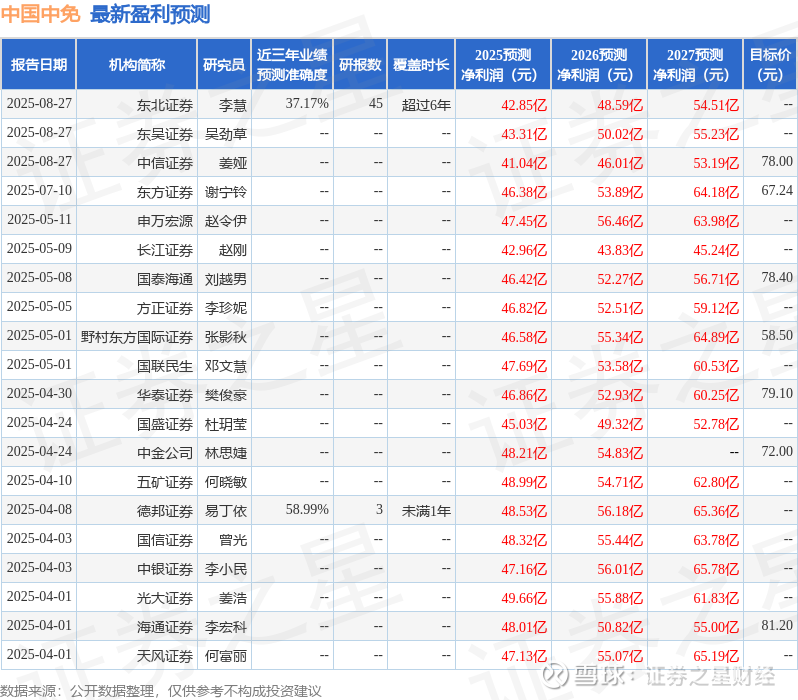Click the 78.00 target price
798x700 pixels.
(777, 161)
